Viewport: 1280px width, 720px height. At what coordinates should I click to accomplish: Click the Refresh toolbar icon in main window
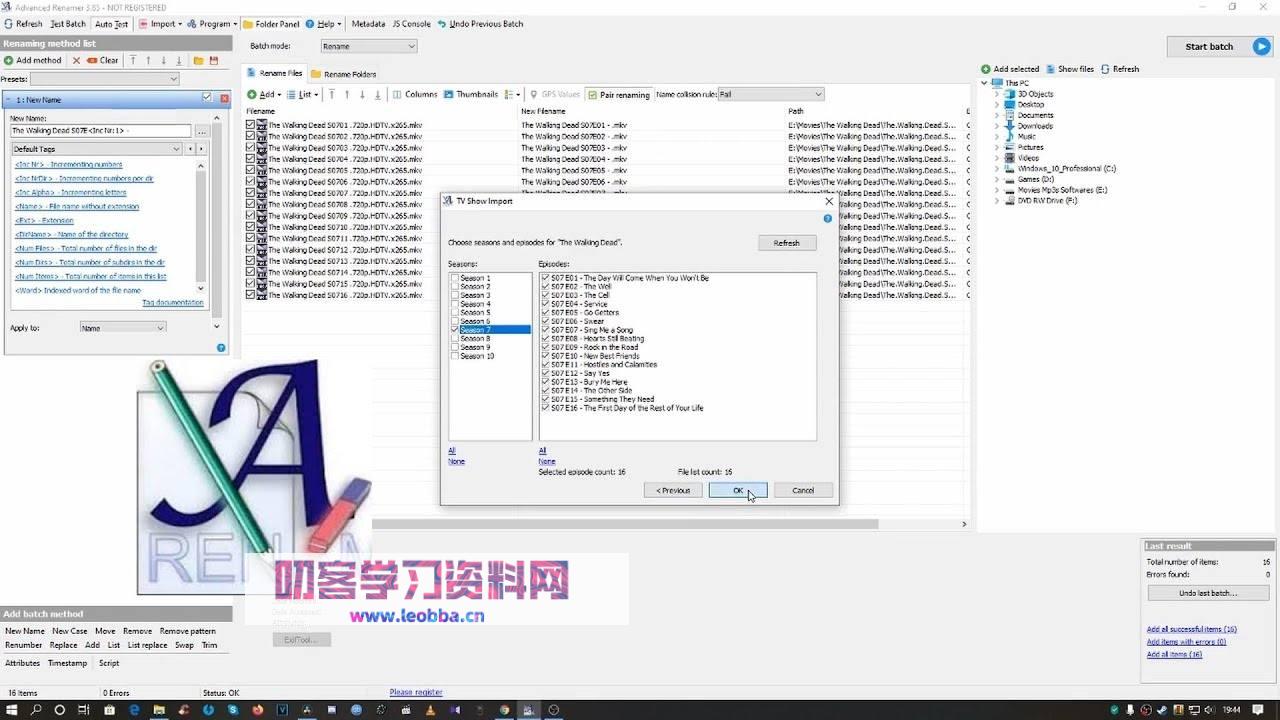click(9, 24)
